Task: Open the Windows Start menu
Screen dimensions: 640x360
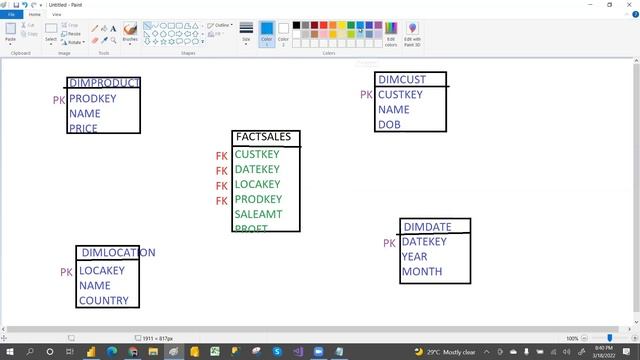Action: pyautogui.click(x=10, y=351)
